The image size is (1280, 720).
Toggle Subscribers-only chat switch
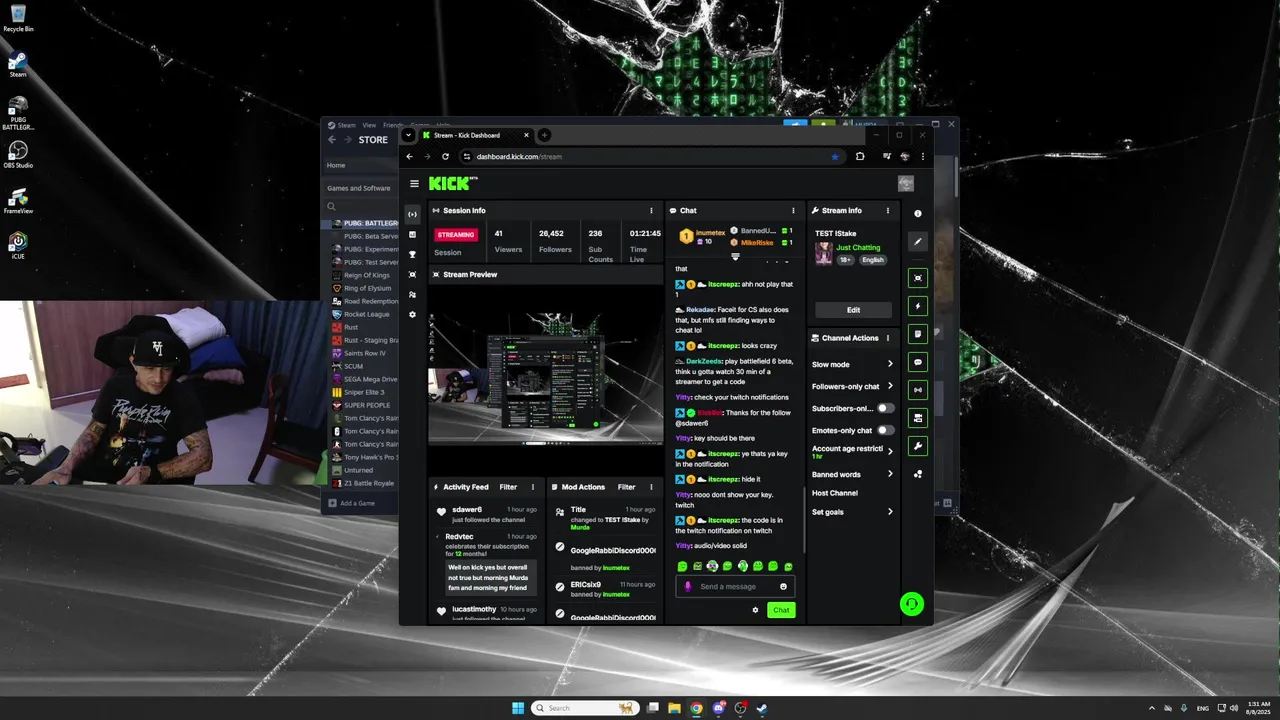886,408
